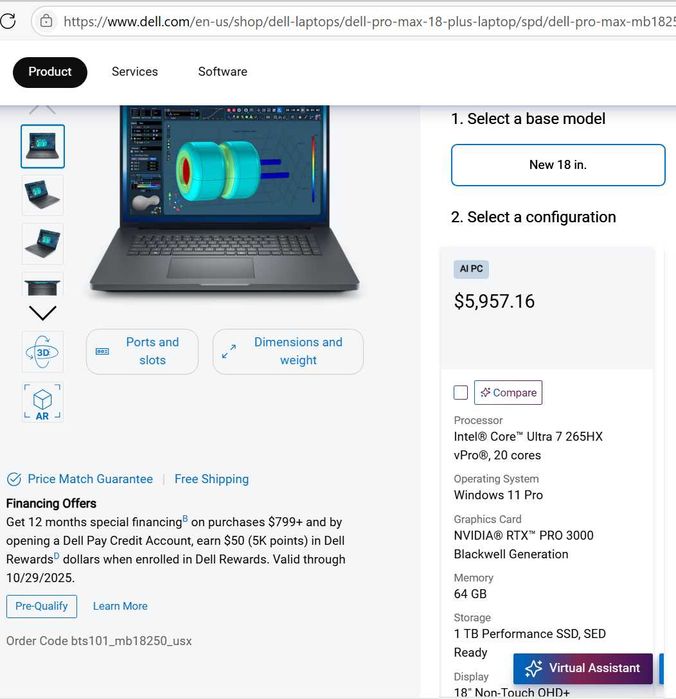This screenshot has width=676, height=699.
Task: Tick the Compare checkbox
Action: click(461, 393)
